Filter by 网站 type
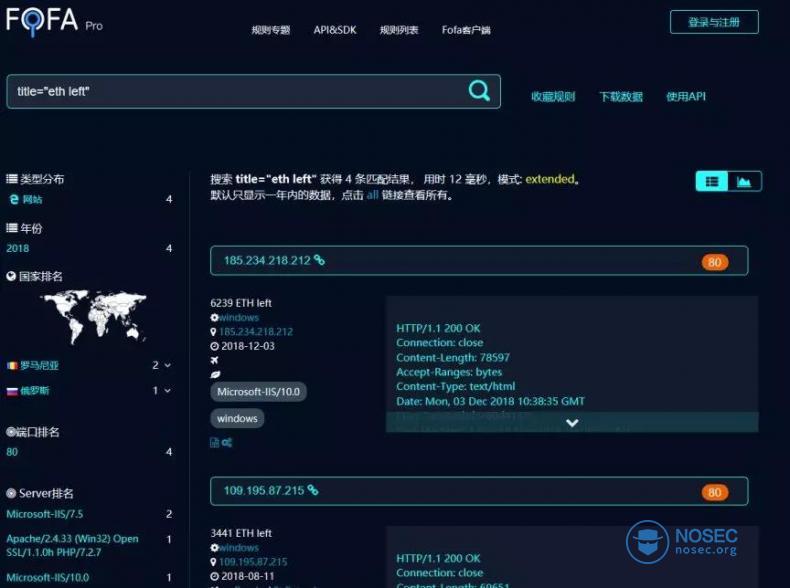This screenshot has width=790, height=588. pos(32,199)
